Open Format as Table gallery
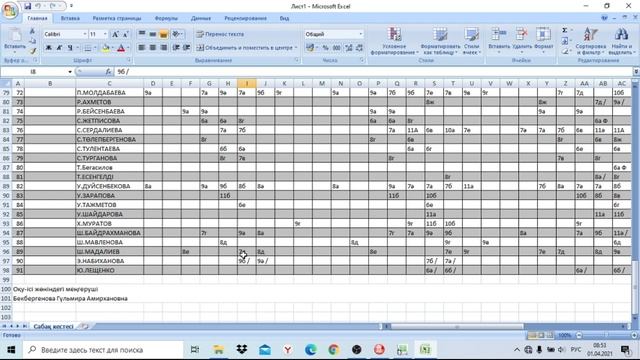The height and width of the screenshot is (360, 640). coord(440,41)
